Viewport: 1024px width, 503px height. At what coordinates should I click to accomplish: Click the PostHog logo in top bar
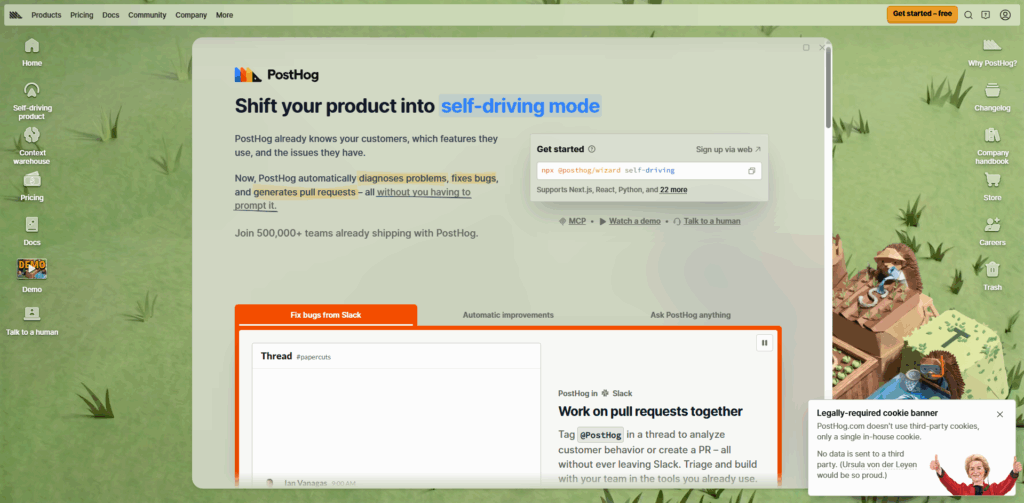(x=16, y=14)
